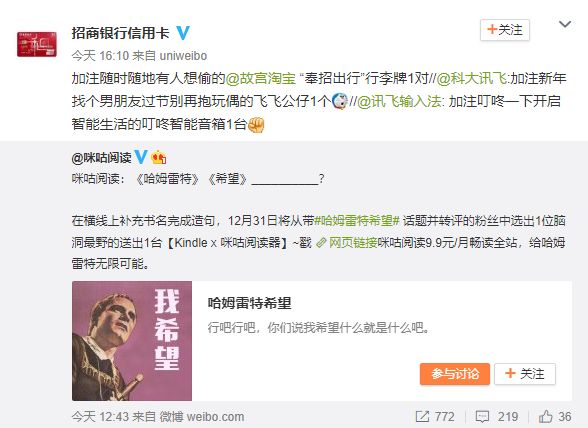Click the orange 参与讨论 button
588x428 pixels.
[455, 374]
